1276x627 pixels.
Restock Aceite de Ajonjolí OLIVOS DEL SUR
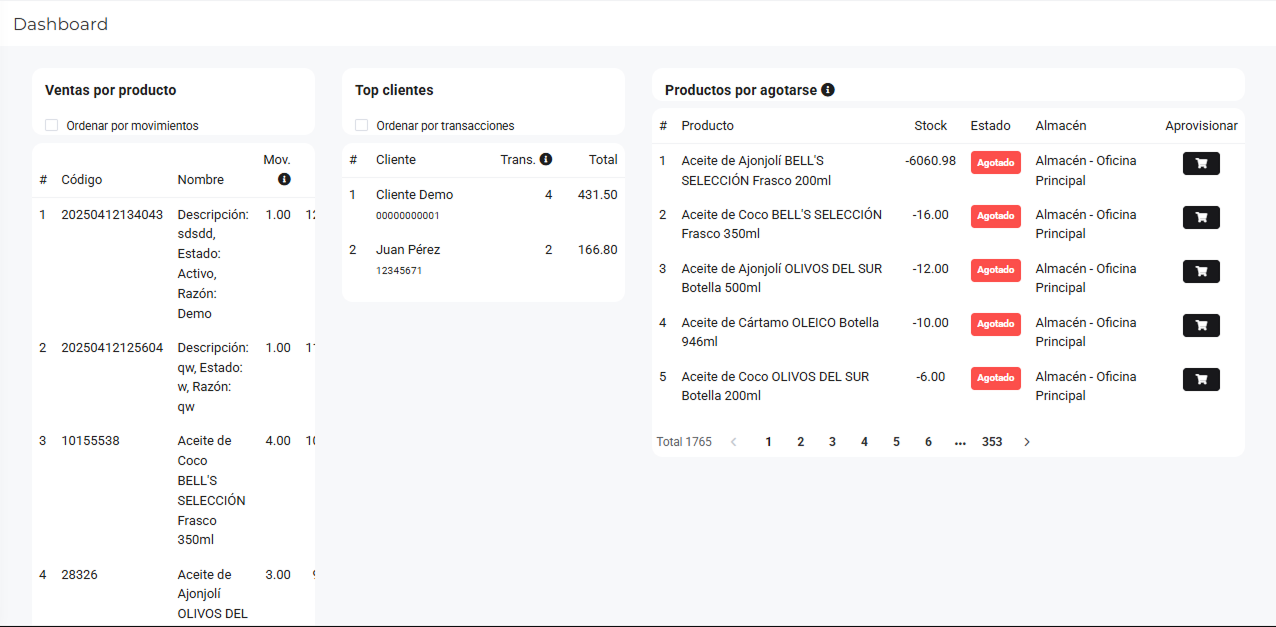[1201, 271]
